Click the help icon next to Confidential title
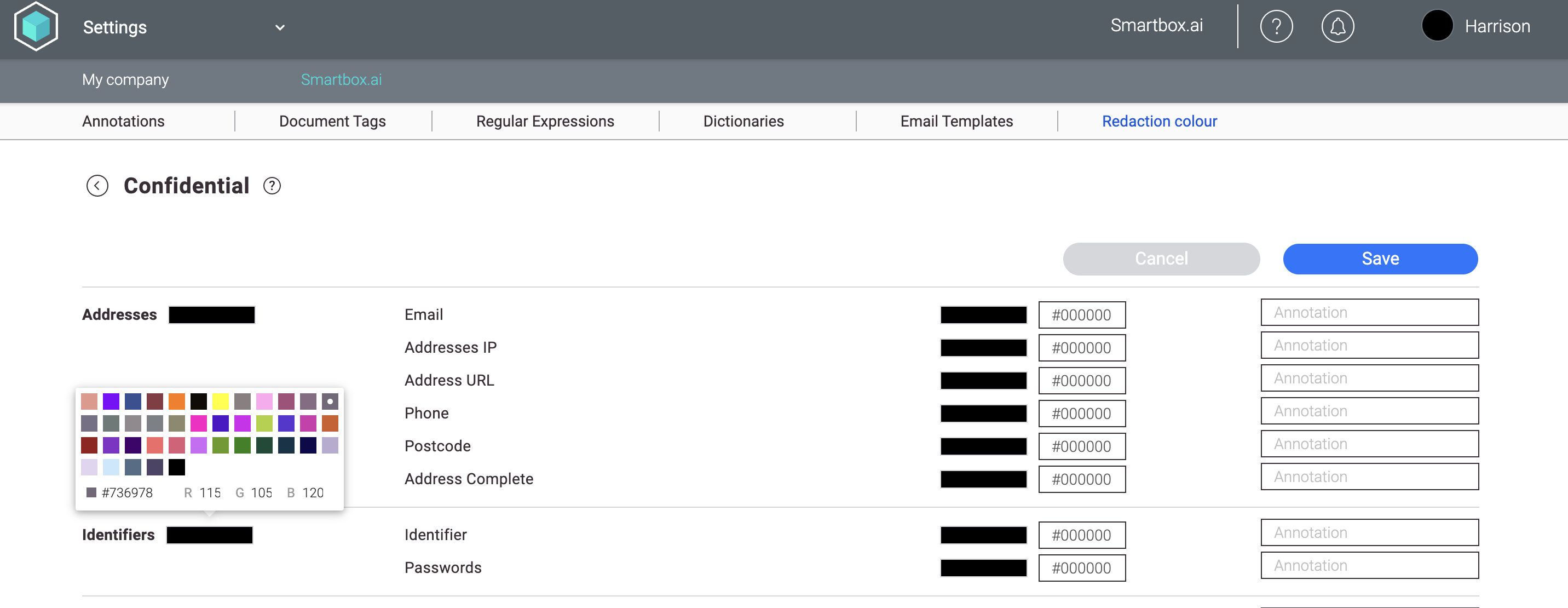Viewport: 1568px width, 608px height. pos(272,186)
